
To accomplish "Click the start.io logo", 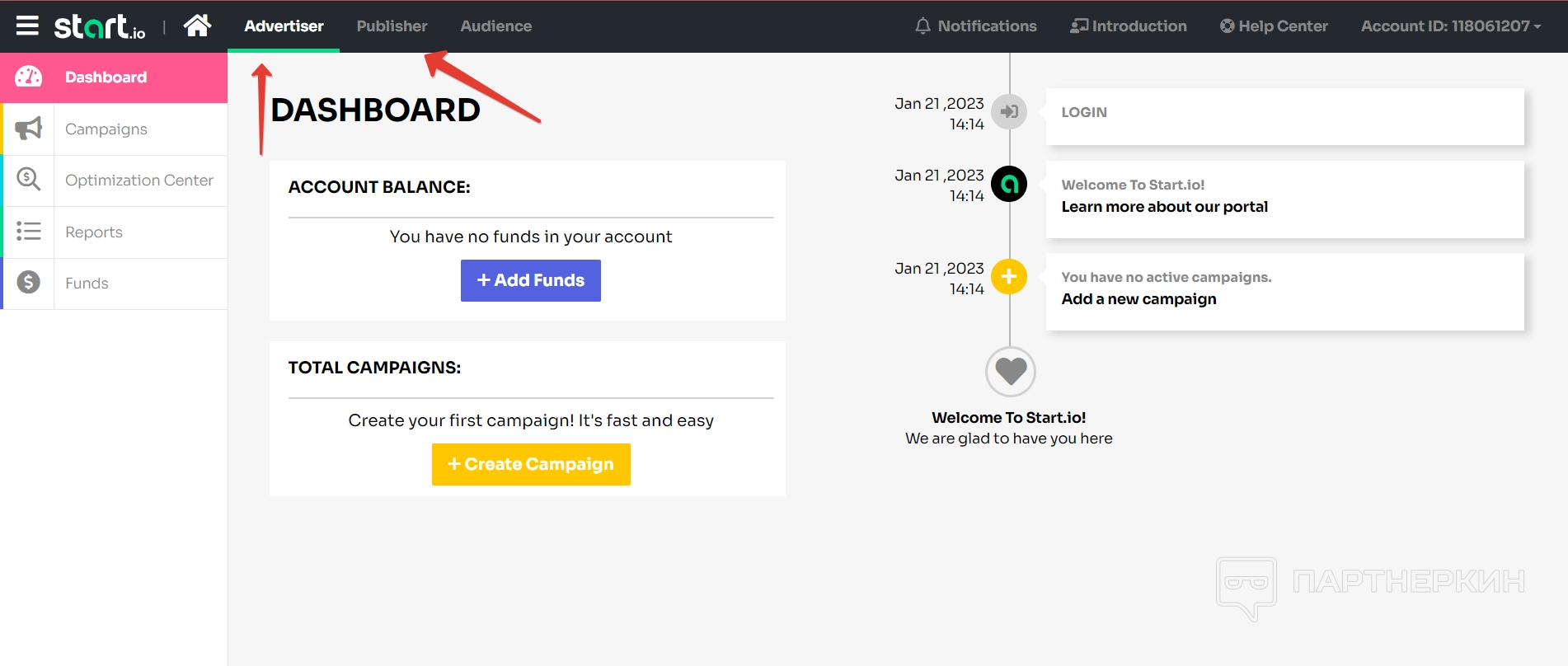I will click(x=100, y=26).
